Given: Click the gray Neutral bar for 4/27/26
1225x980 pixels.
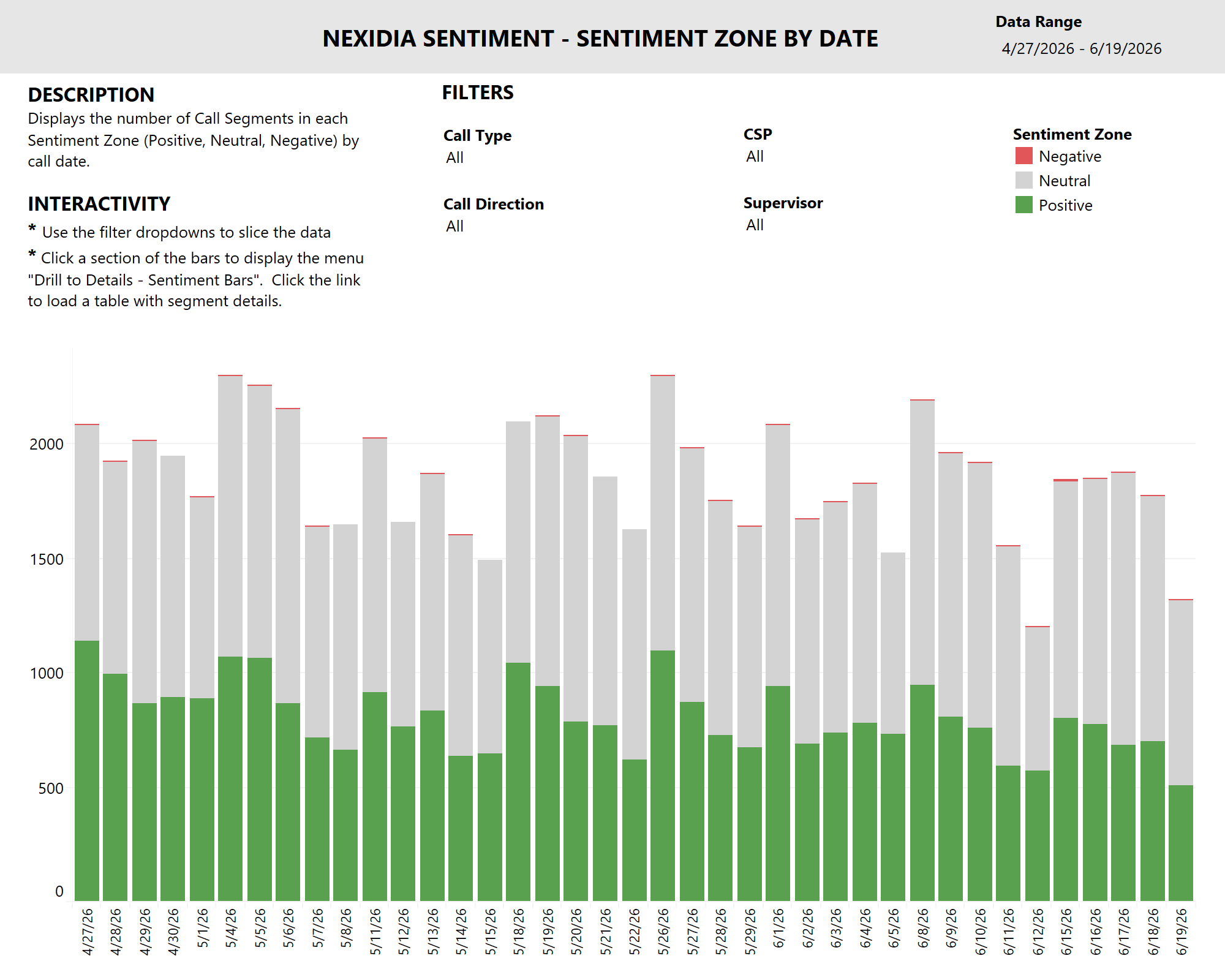Looking at the screenshot, I should [87, 533].
